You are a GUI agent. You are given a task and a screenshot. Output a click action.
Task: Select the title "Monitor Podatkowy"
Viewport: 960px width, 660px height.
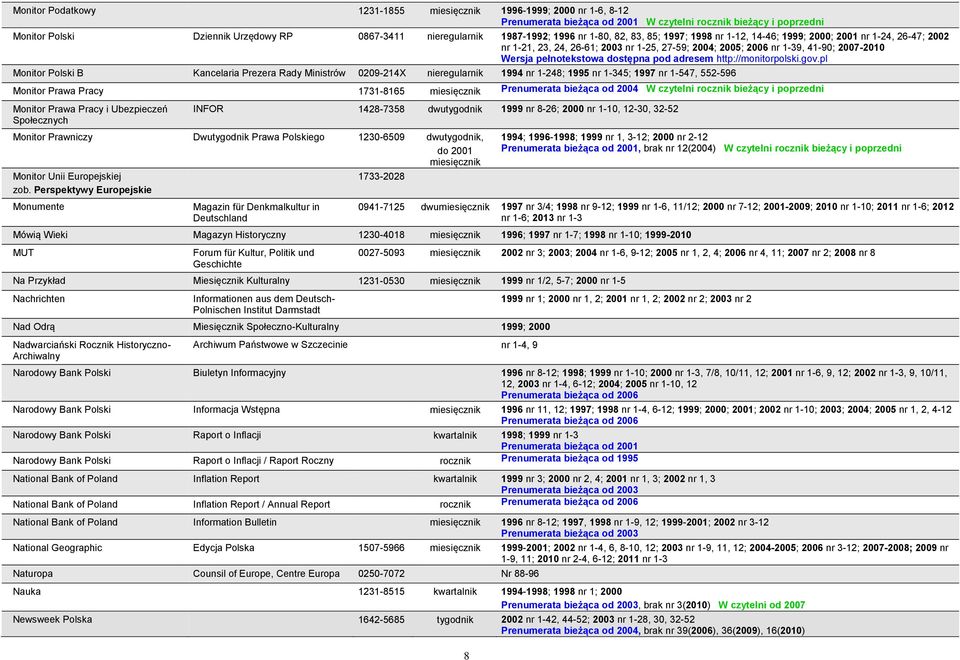[54, 10]
